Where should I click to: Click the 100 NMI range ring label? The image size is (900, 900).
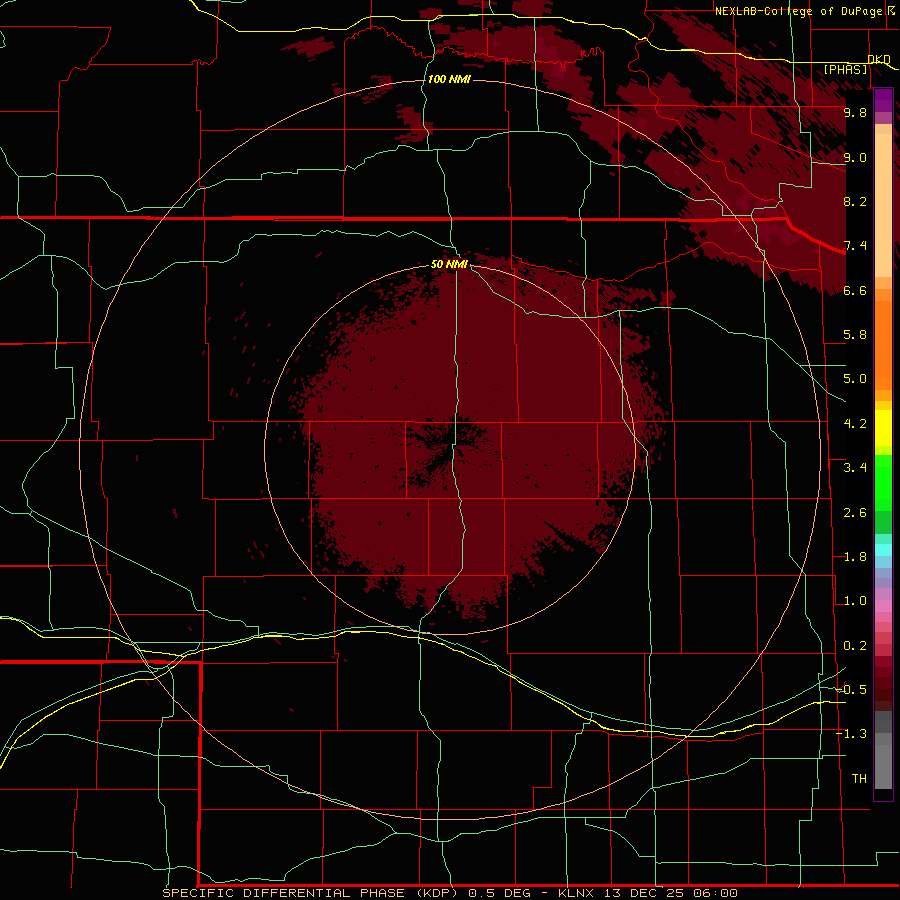[449, 79]
